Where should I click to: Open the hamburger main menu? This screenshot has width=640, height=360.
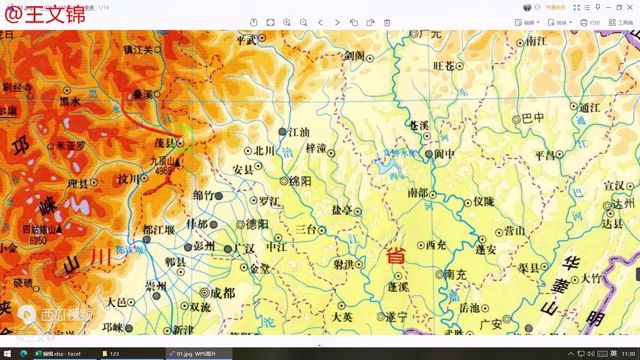click(x=587, y=7)
